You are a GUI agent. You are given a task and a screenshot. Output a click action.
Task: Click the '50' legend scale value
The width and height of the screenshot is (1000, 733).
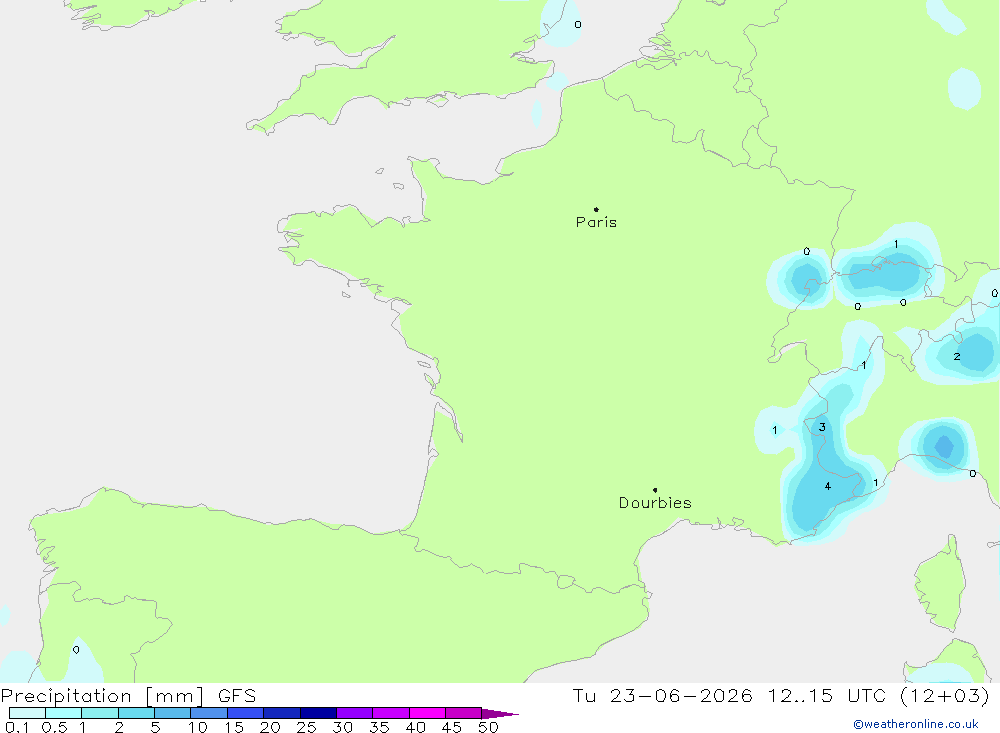pyautogui.click(x=488, y=727)
